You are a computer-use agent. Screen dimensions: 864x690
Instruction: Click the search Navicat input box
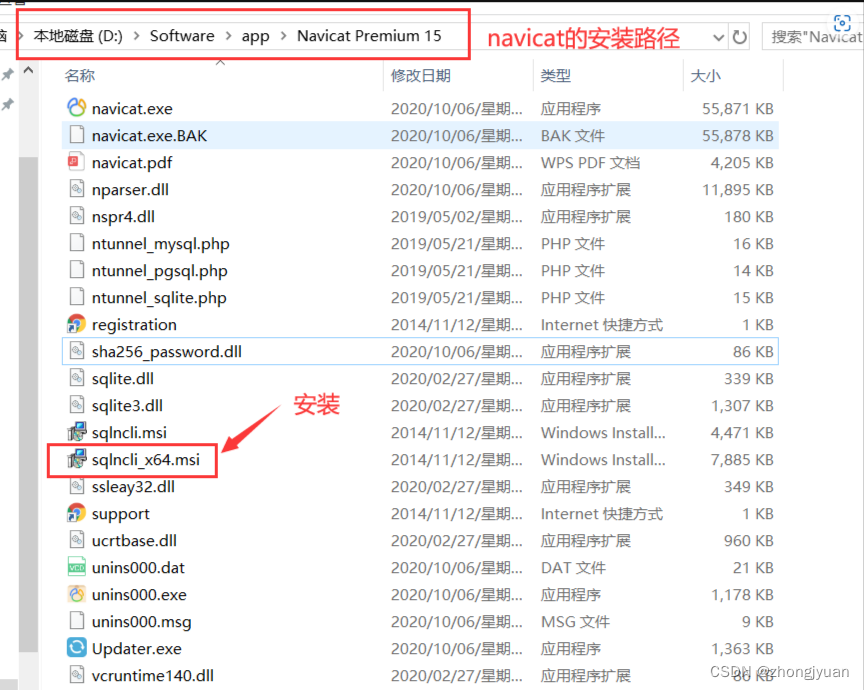(813, 36)
